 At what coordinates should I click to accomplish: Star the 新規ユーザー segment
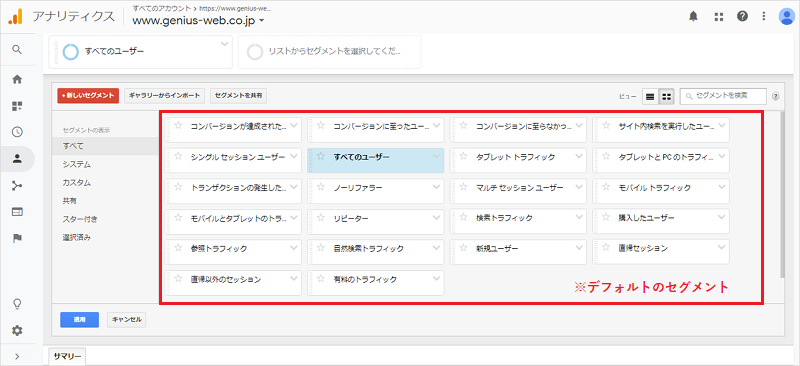[463, 248]
